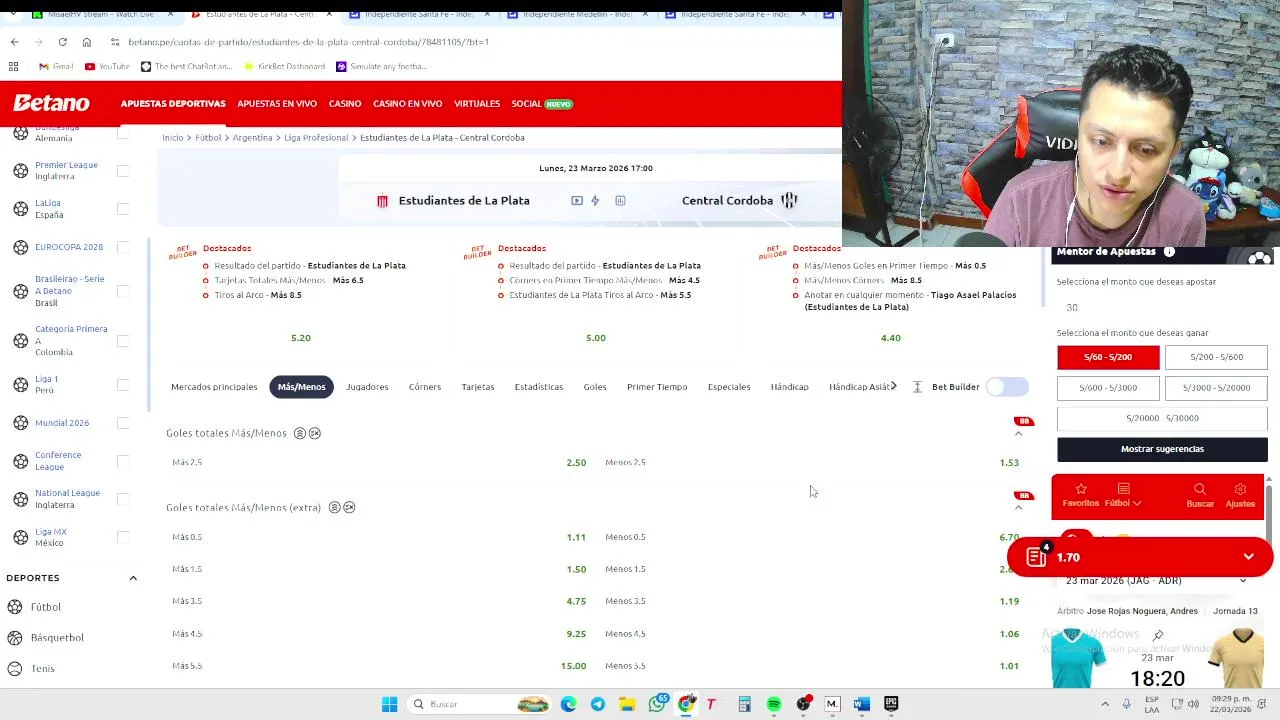Open the bet slip showing 1.70

[1140, 557]
